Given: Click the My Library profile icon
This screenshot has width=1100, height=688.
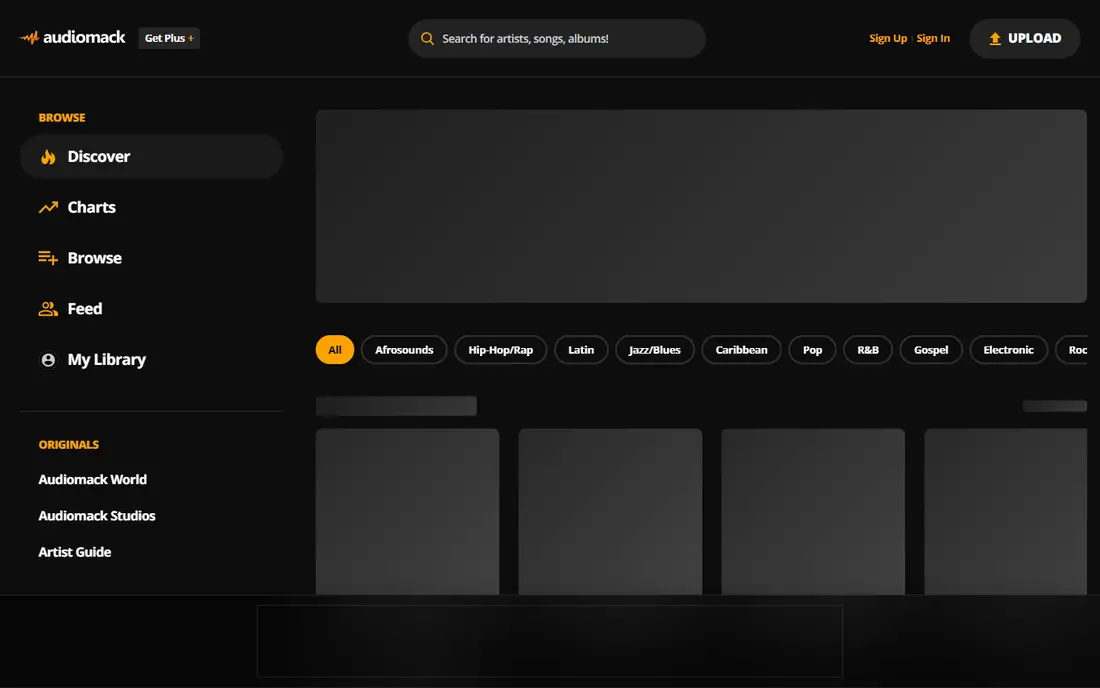Looking at the screenshot, I should pyautogui.click(x=48, y=360).
